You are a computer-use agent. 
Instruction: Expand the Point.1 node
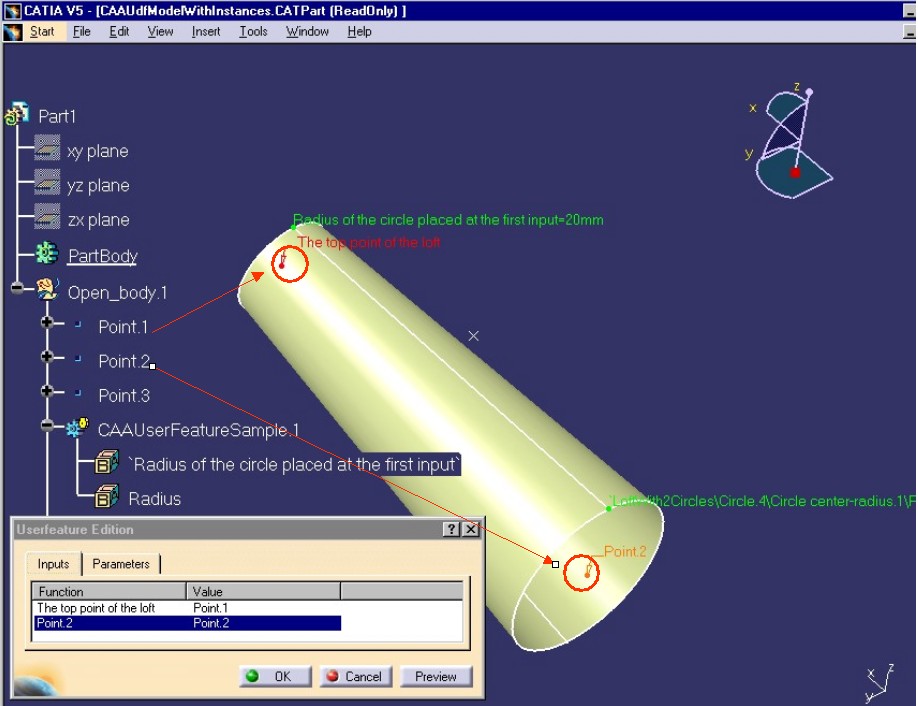coord(47,322)
